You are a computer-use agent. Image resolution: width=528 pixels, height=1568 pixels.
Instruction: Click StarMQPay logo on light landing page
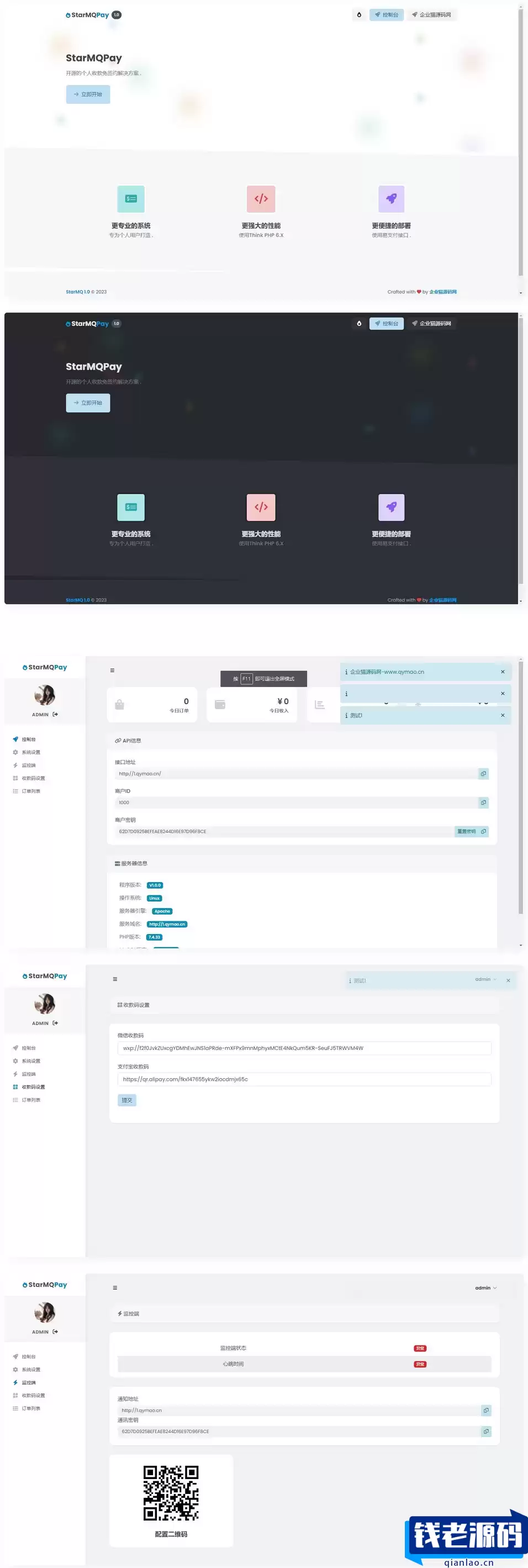(x=88, y=14)
